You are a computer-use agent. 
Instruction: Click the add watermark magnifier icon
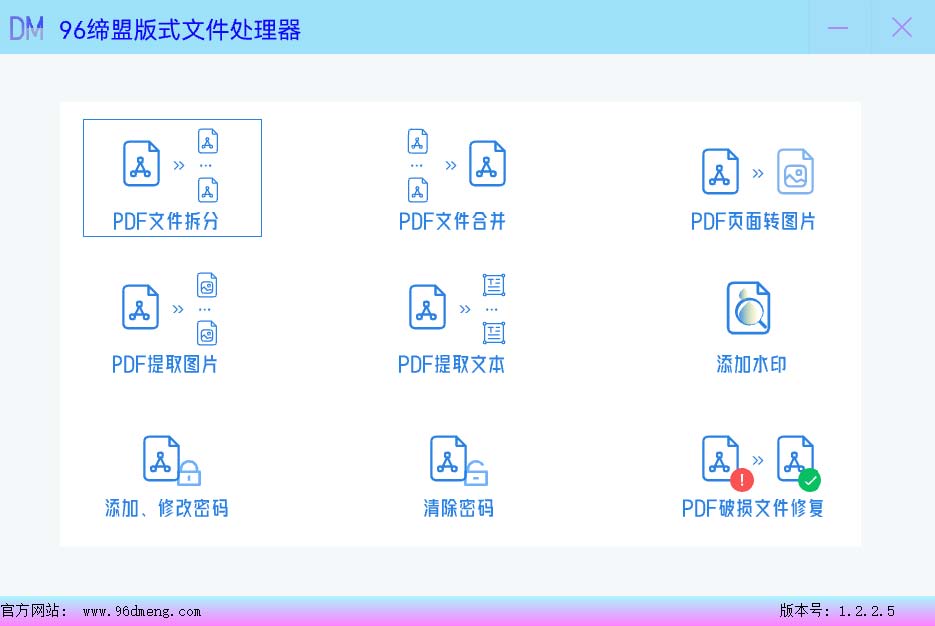pos(749,308)
